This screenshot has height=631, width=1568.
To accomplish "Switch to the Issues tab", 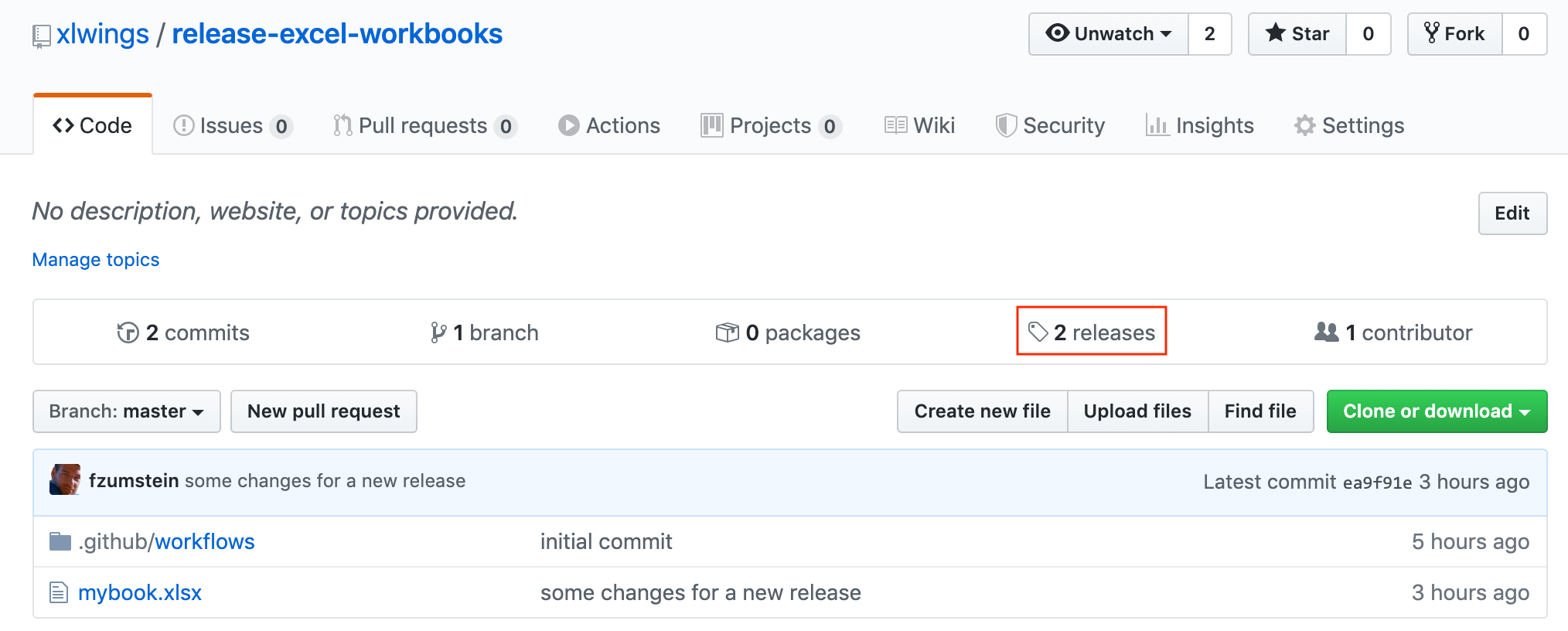I will (231, 125).
